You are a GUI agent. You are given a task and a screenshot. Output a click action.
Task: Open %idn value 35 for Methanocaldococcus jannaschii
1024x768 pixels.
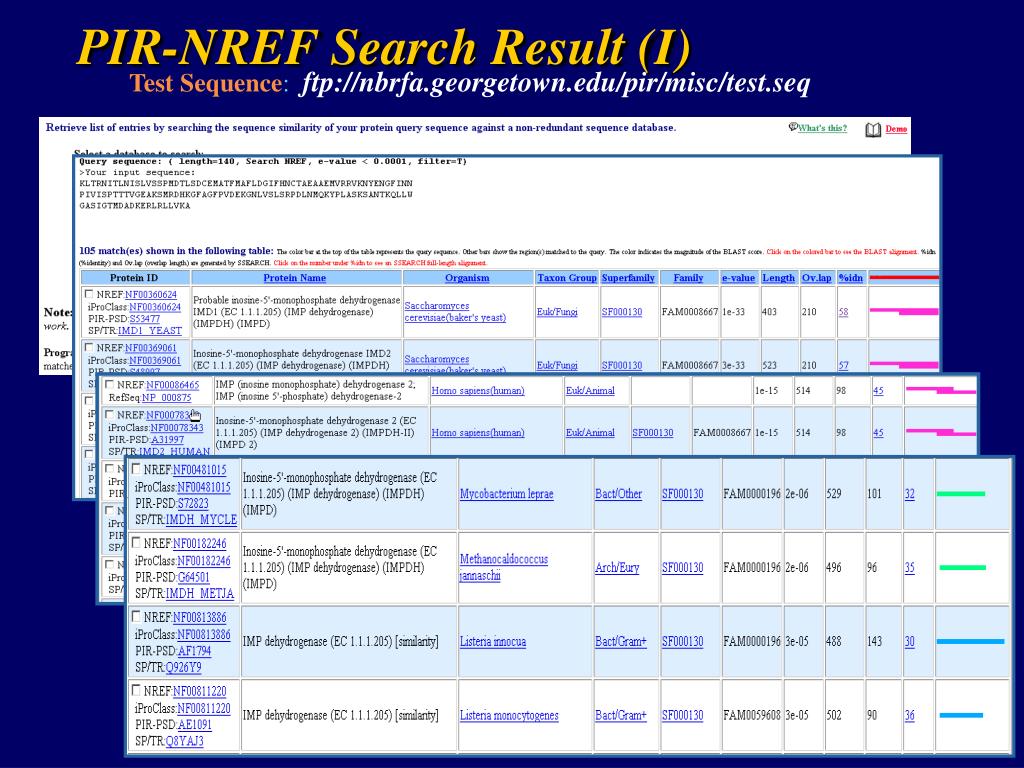click(910, 568)
